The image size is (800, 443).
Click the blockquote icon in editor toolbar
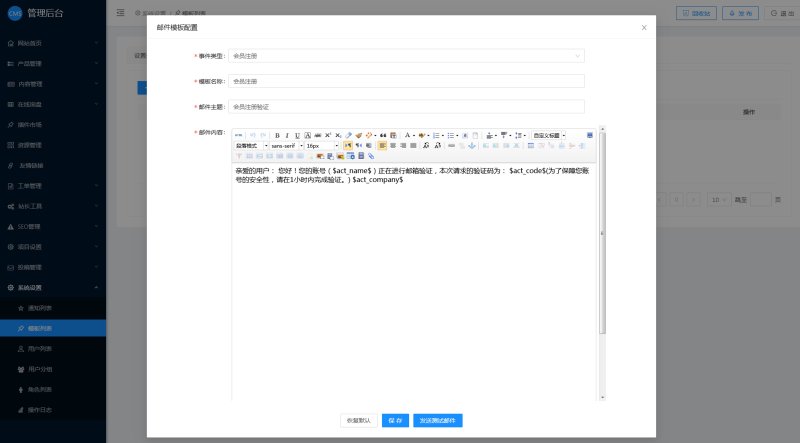click(x=382, y=135)
